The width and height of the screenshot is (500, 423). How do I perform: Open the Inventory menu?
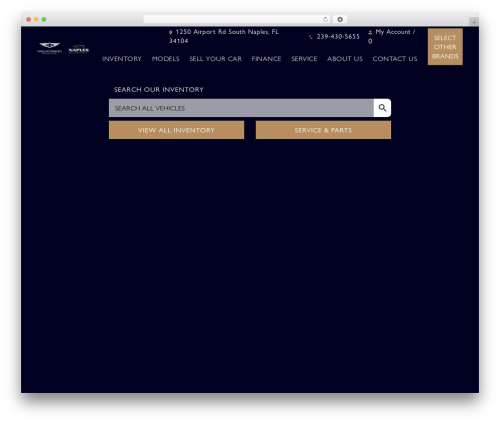[x=122, y=59]
